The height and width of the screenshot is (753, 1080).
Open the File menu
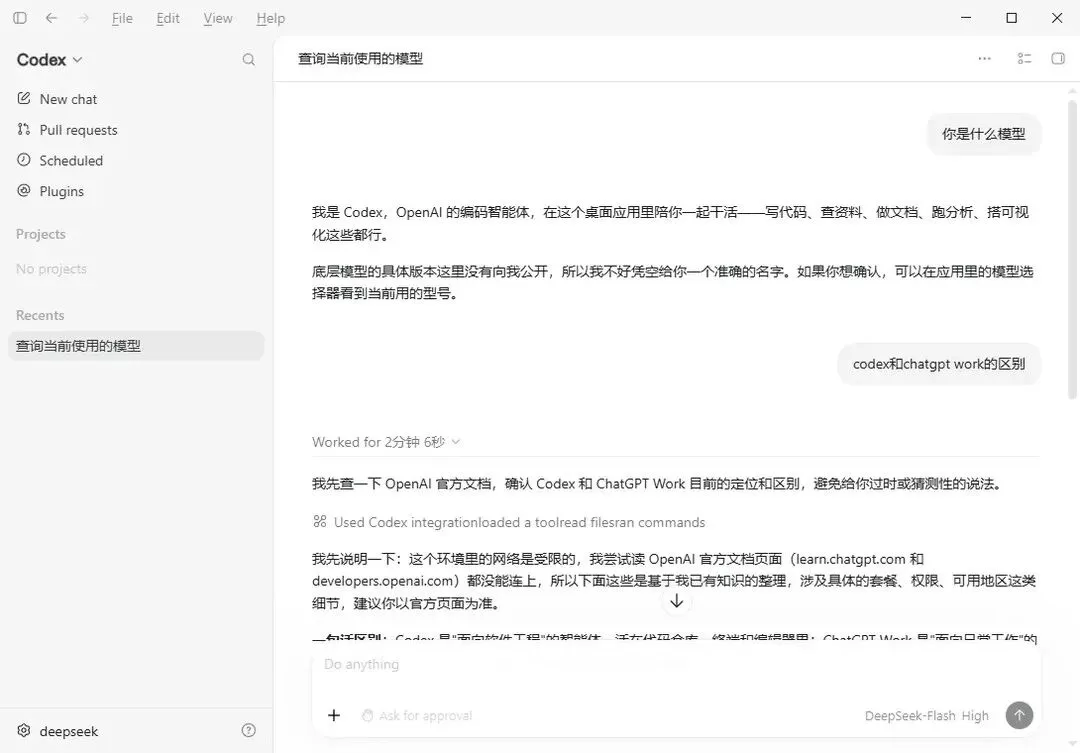click(122, 19)
